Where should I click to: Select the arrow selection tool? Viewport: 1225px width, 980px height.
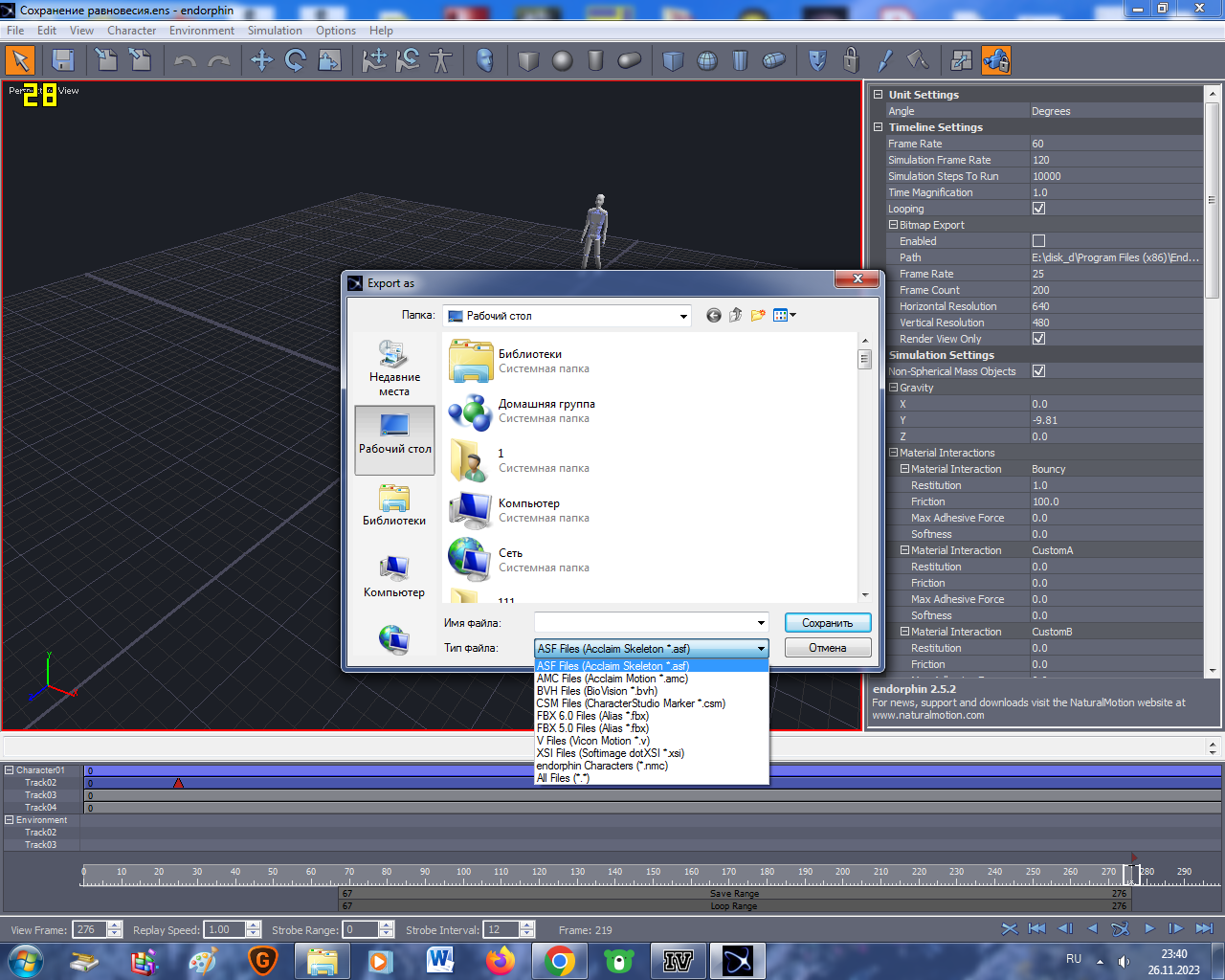pos(20,61)
